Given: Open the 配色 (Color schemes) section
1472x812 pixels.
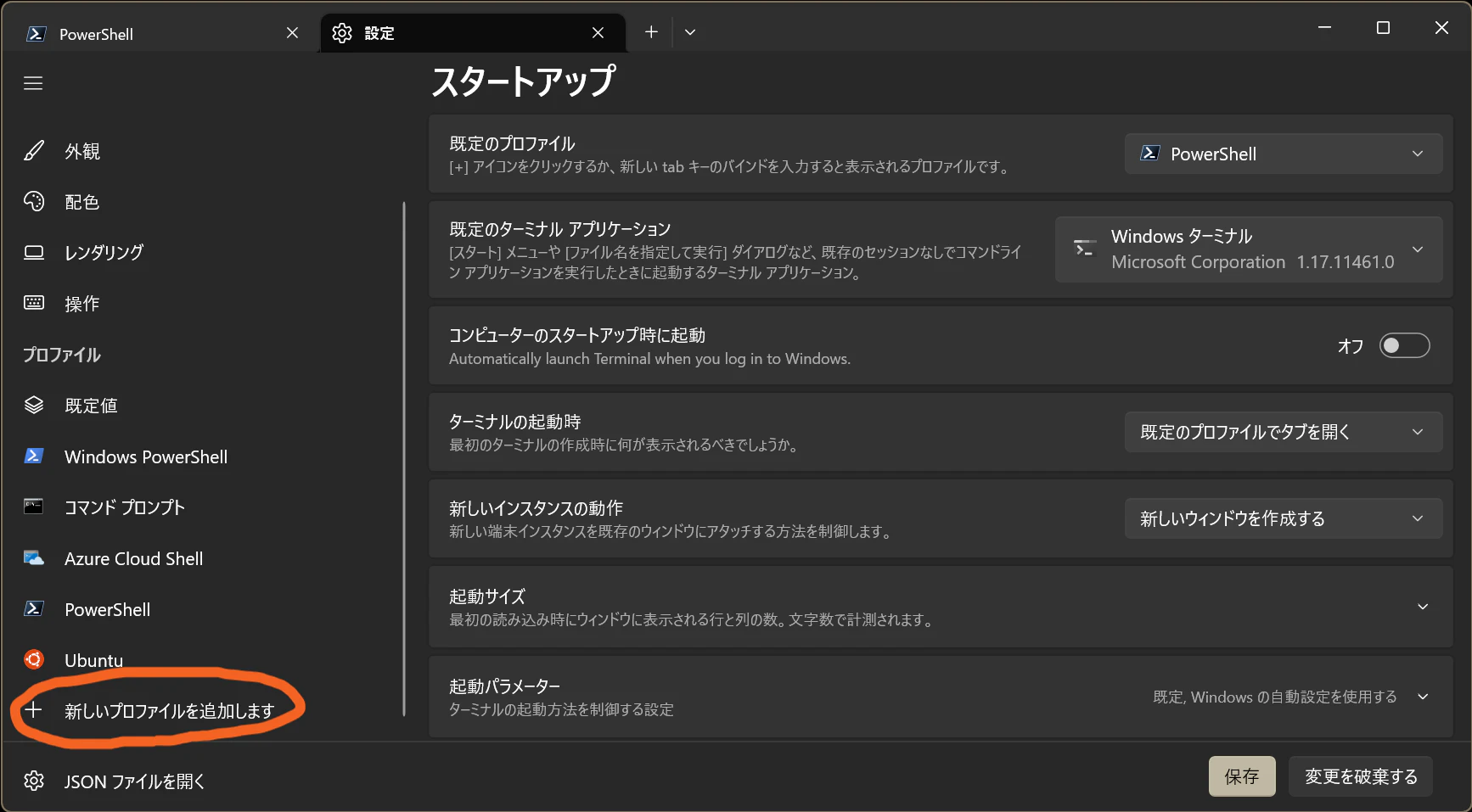Looking at the screenshot, I should tap(81, 202).
